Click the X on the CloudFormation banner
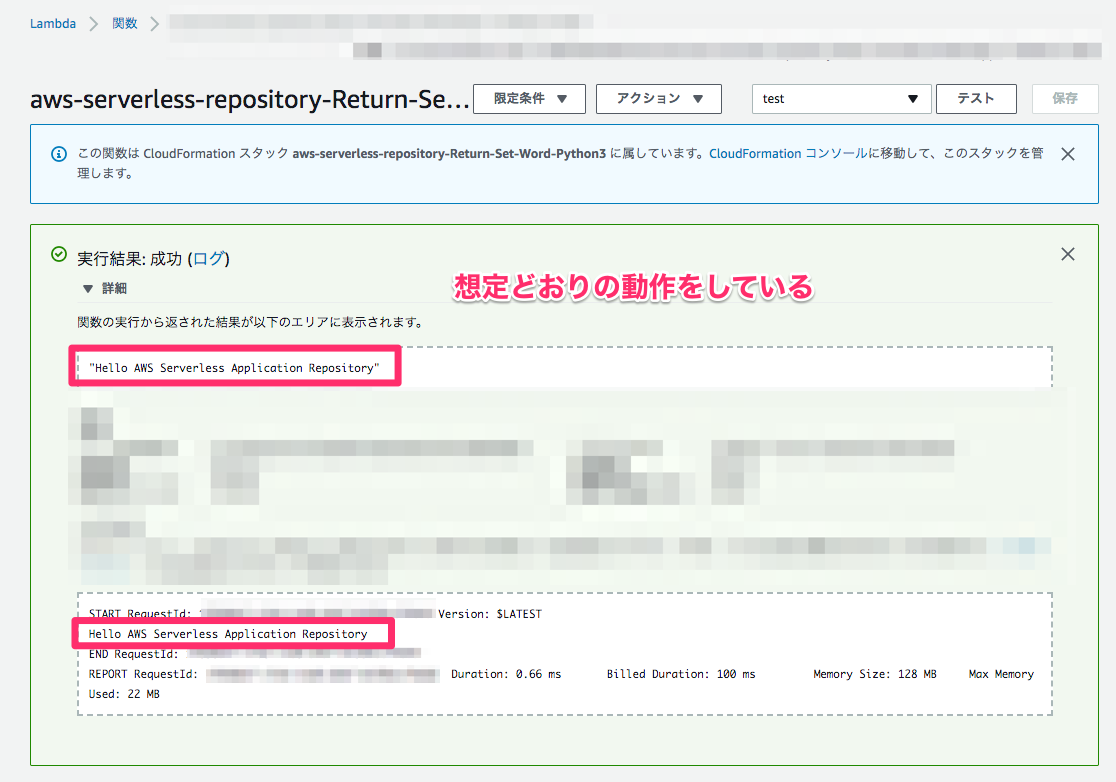1116x782 pixels. [1067, 153]
